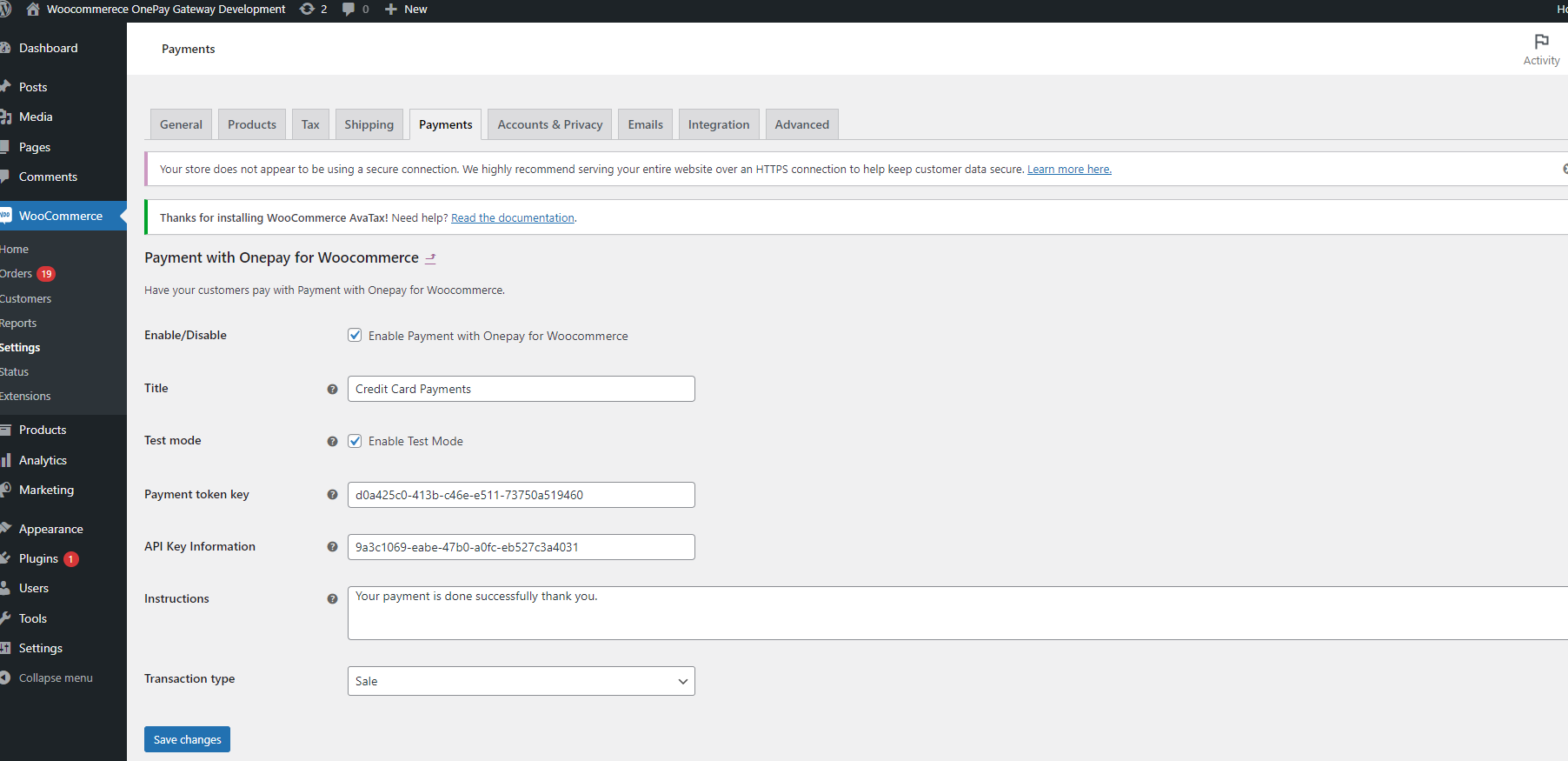The image size is (1568, 761).
Task: Click the site home icon in admin bar
Action: pos(33,9)
